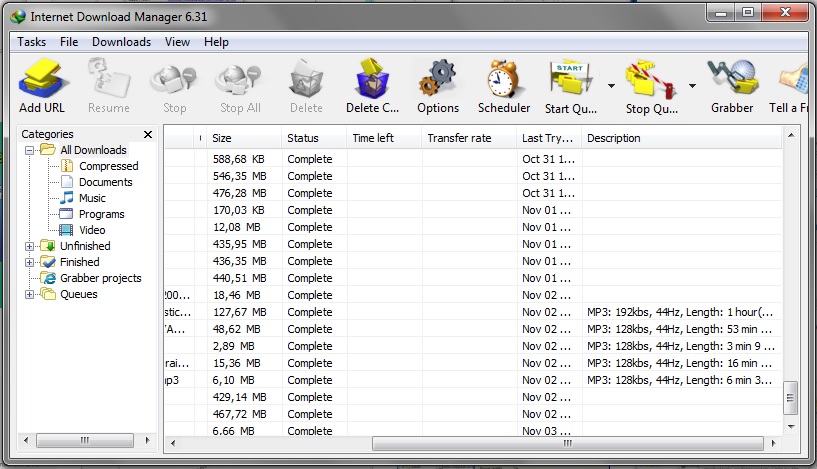Click the MP3 192kbs description cell
This screenshot has width=817, height=469.
(x=680, y=312)
